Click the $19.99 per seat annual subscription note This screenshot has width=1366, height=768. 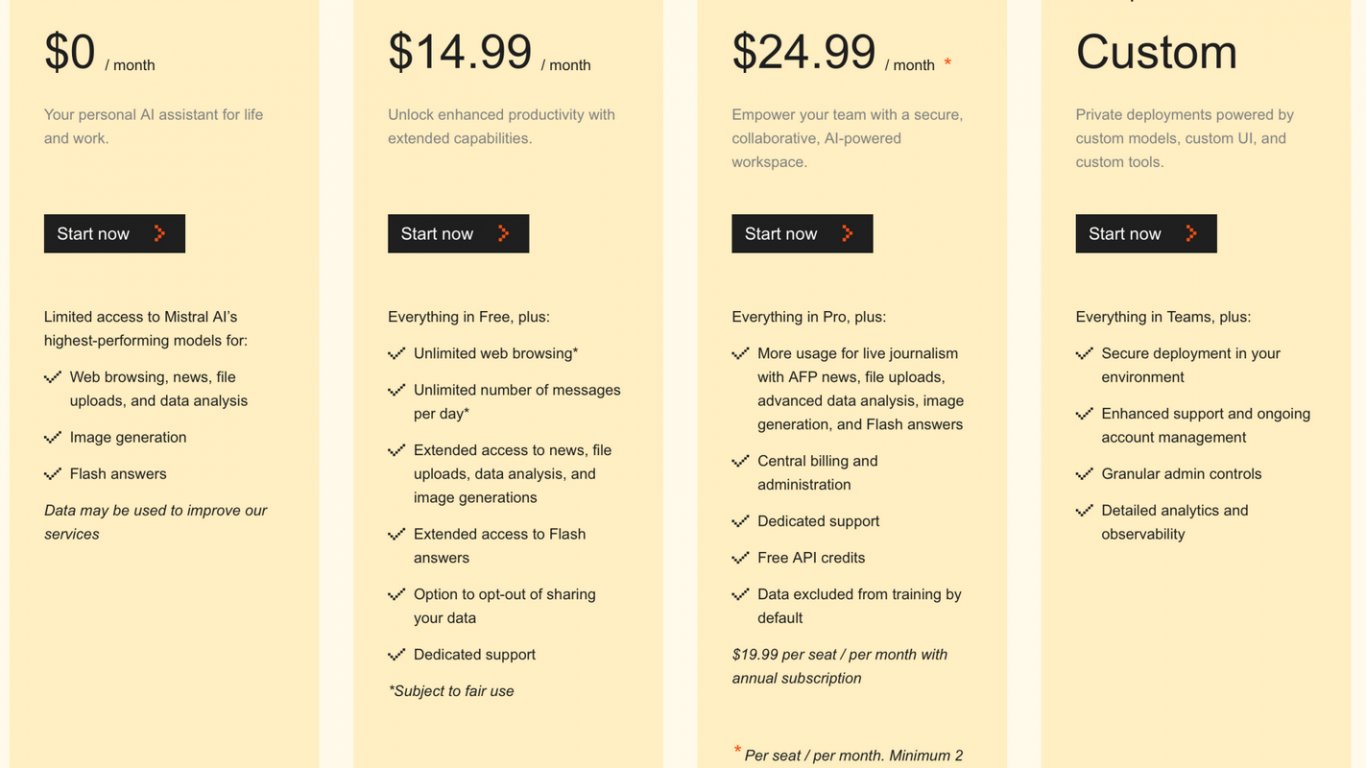coord(840,666)
